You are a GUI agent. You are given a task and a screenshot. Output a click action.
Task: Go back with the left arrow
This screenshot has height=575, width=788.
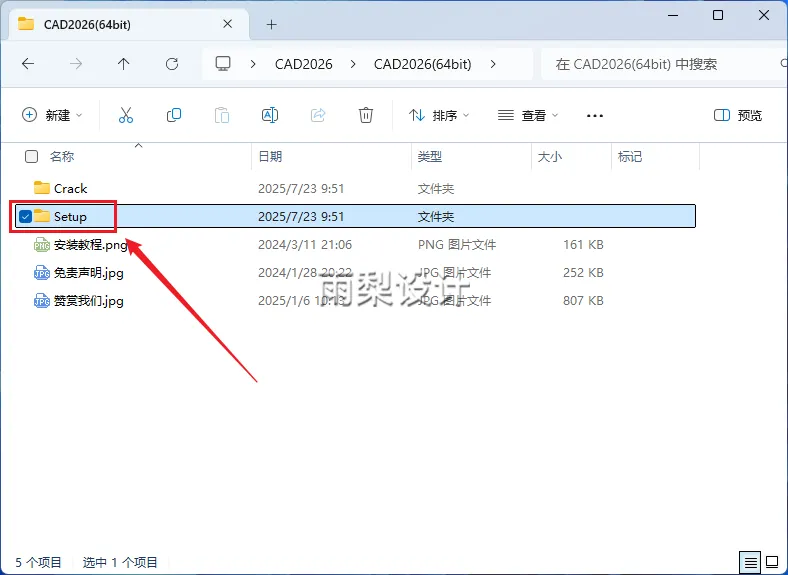click(x=28, y=64)
